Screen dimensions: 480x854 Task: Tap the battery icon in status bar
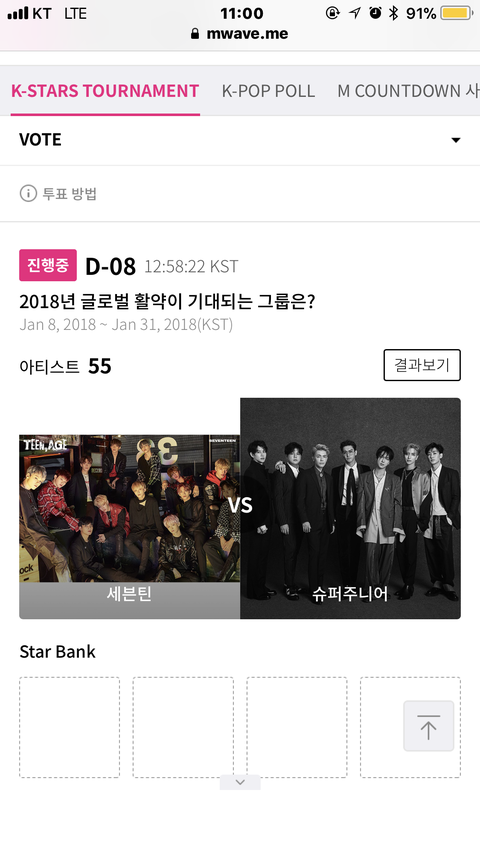pos(457,13)
